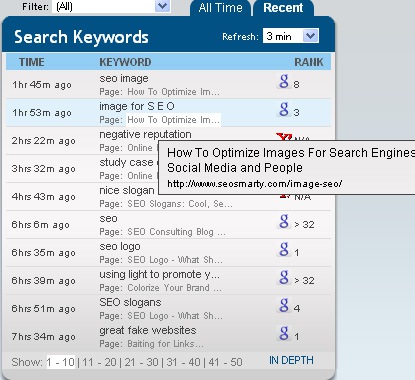Click Google icon in 'using light to promote' row
Image resolution: width=415 pixels, height=380 pixels.
point(284,277)
